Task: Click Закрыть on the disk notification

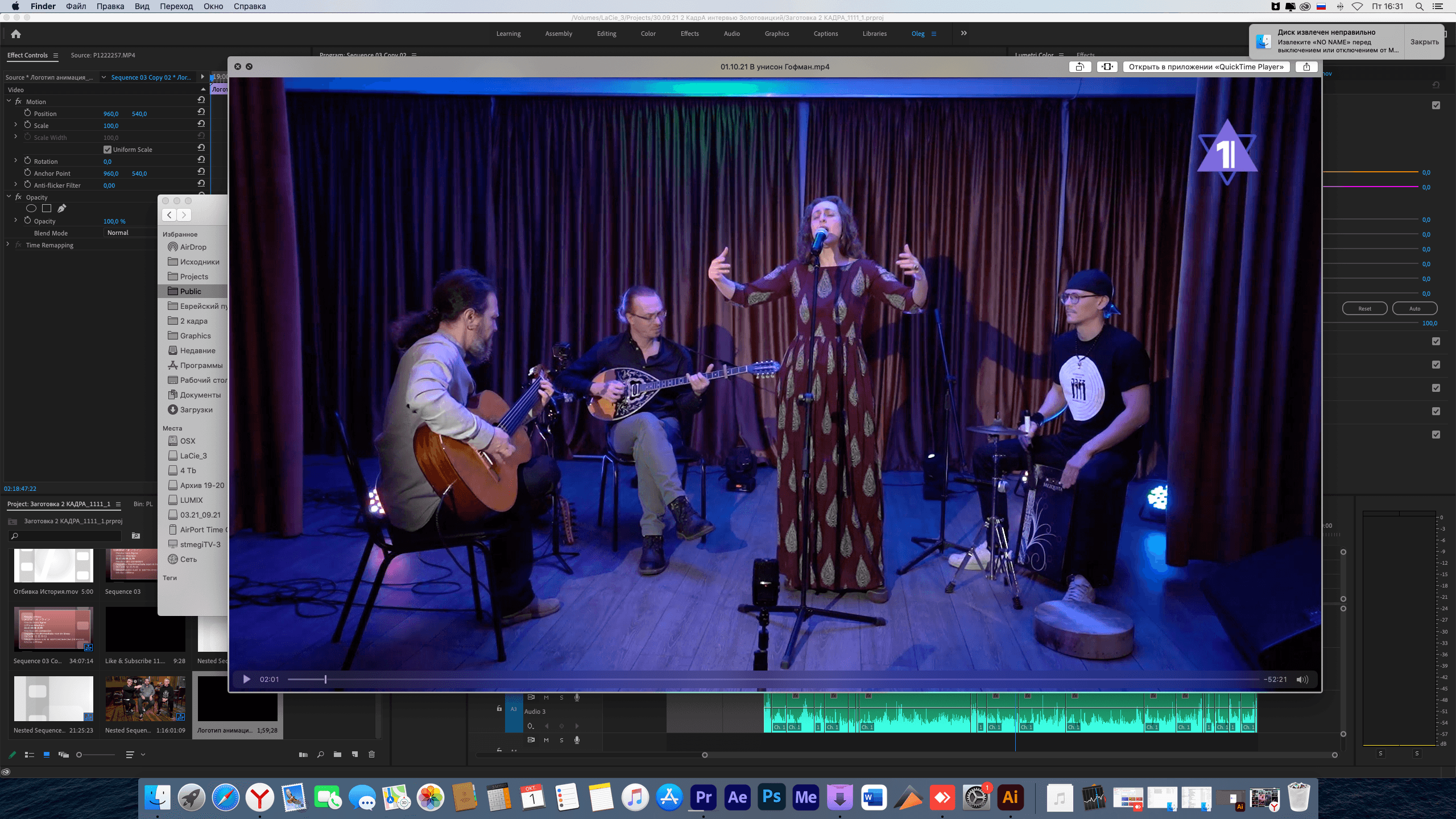Action: coord(1424,42)
